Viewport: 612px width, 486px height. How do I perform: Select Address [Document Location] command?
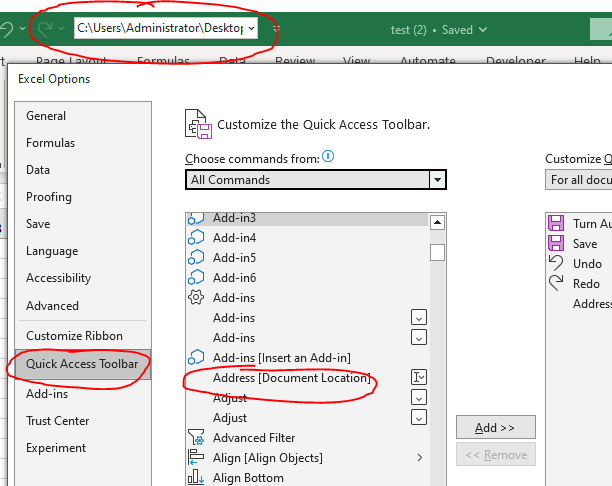pos(308,378)
